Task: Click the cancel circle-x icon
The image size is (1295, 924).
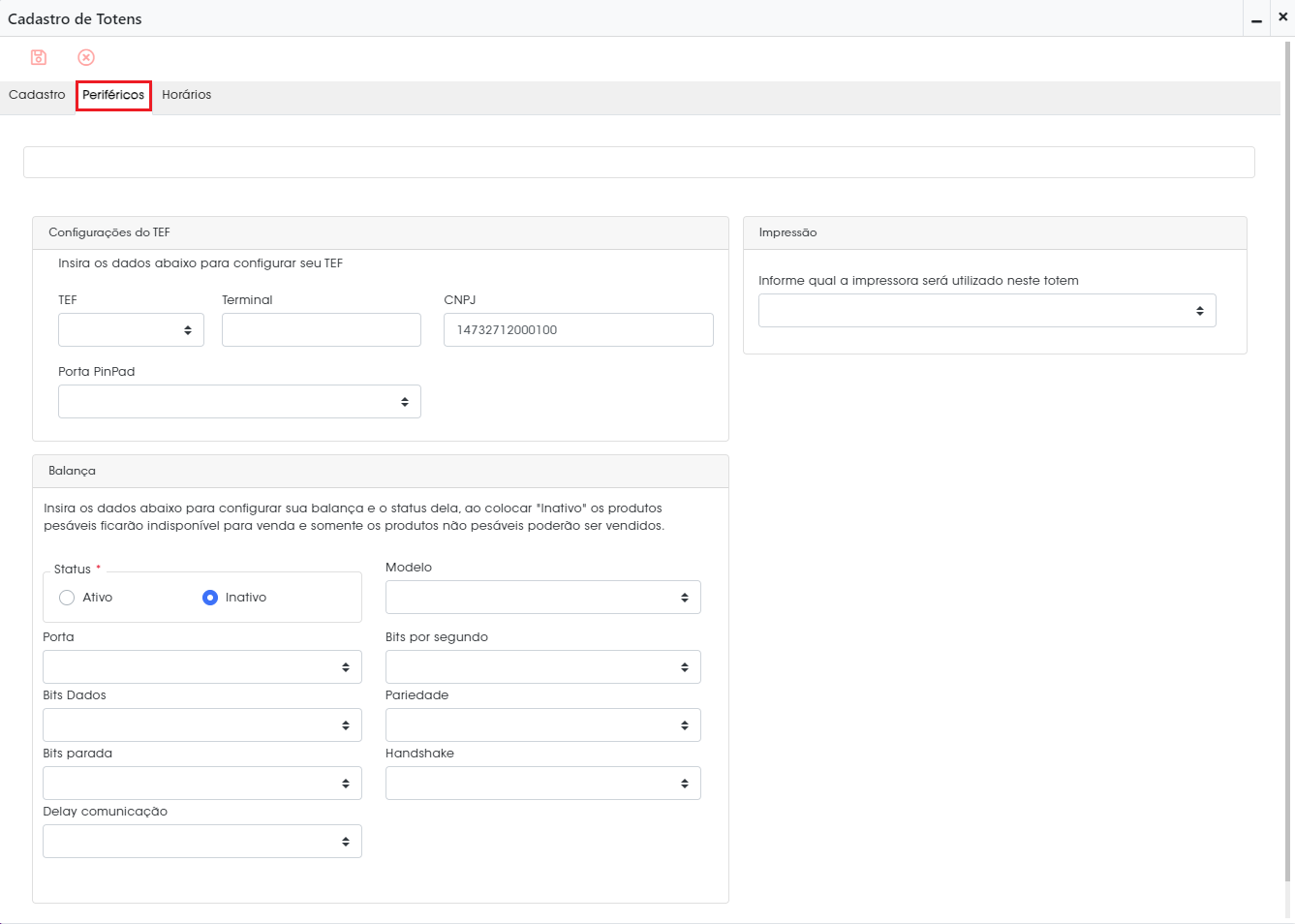Action: click(86, 58)
